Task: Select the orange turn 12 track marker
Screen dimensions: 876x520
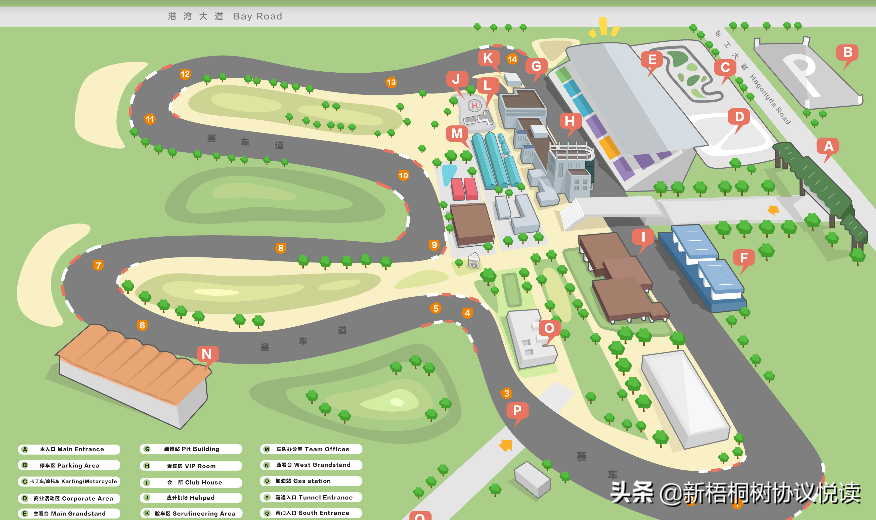Action: click(185, 74)
